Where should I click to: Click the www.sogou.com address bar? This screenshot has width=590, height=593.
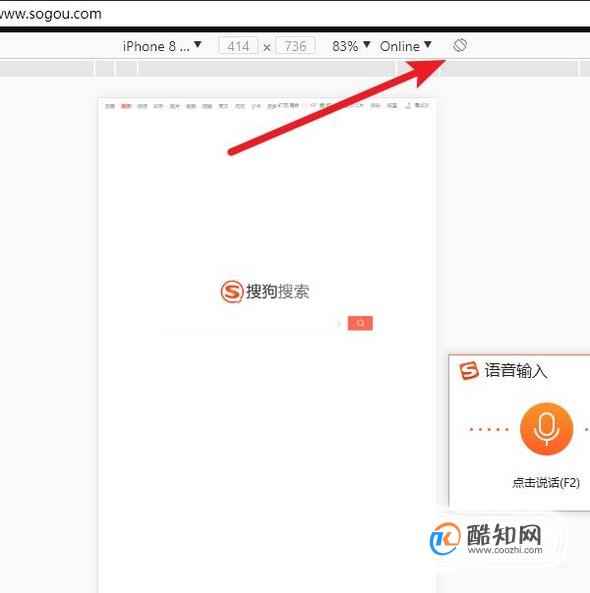pos(295,14)
